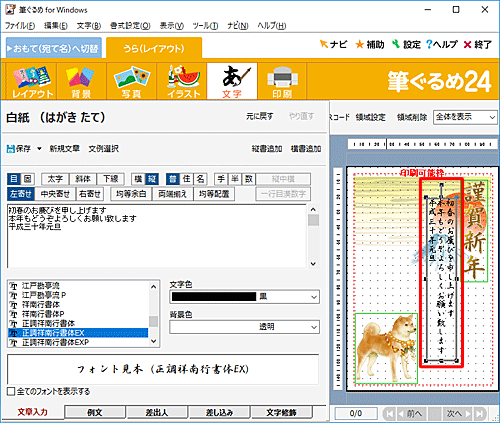This screenshot has width=500, height=423.
Task: Click 縦書追加 add vertical text
Action: 267,149
